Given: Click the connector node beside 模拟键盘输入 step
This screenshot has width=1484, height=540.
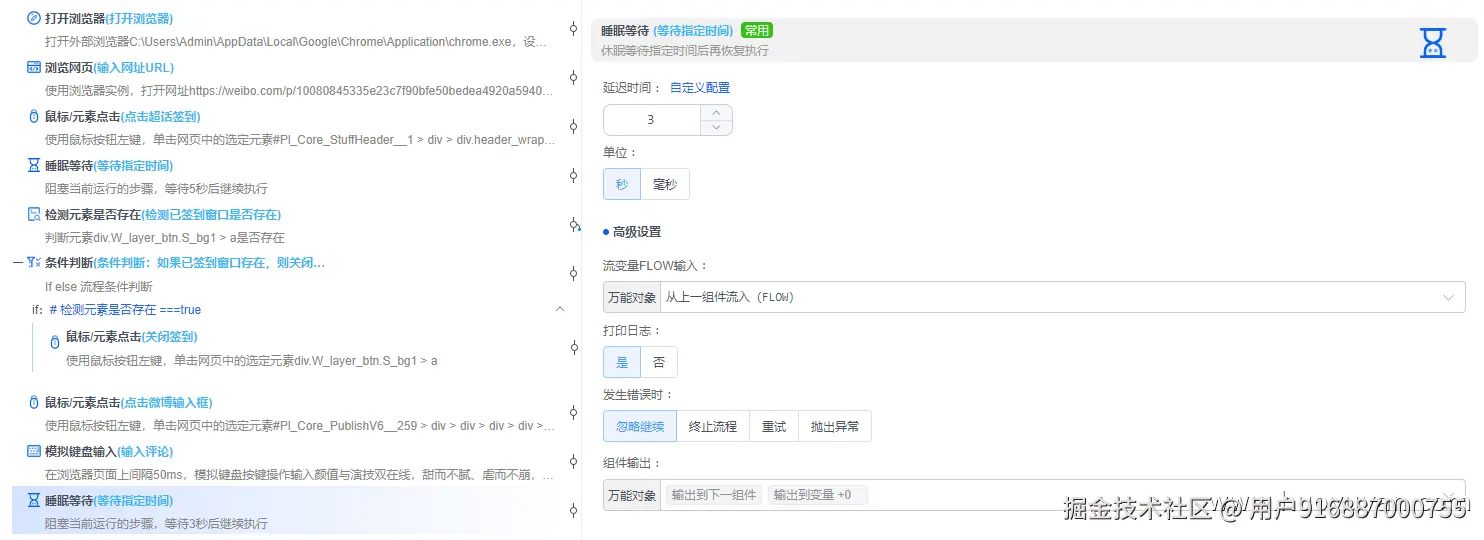Looking at the screenshot, I should [x=573, y=462].
